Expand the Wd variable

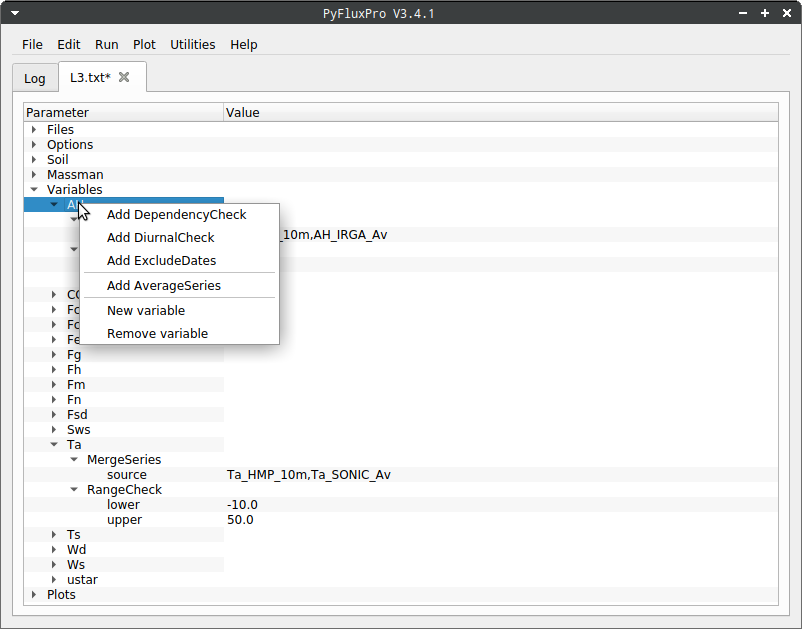(x=54, y=549)
